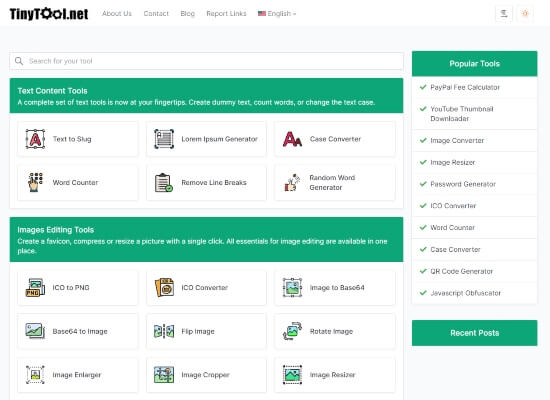This screenshot has height=400, width=550.
Task: Open the About Us menu item
Action: pos(117,14)
